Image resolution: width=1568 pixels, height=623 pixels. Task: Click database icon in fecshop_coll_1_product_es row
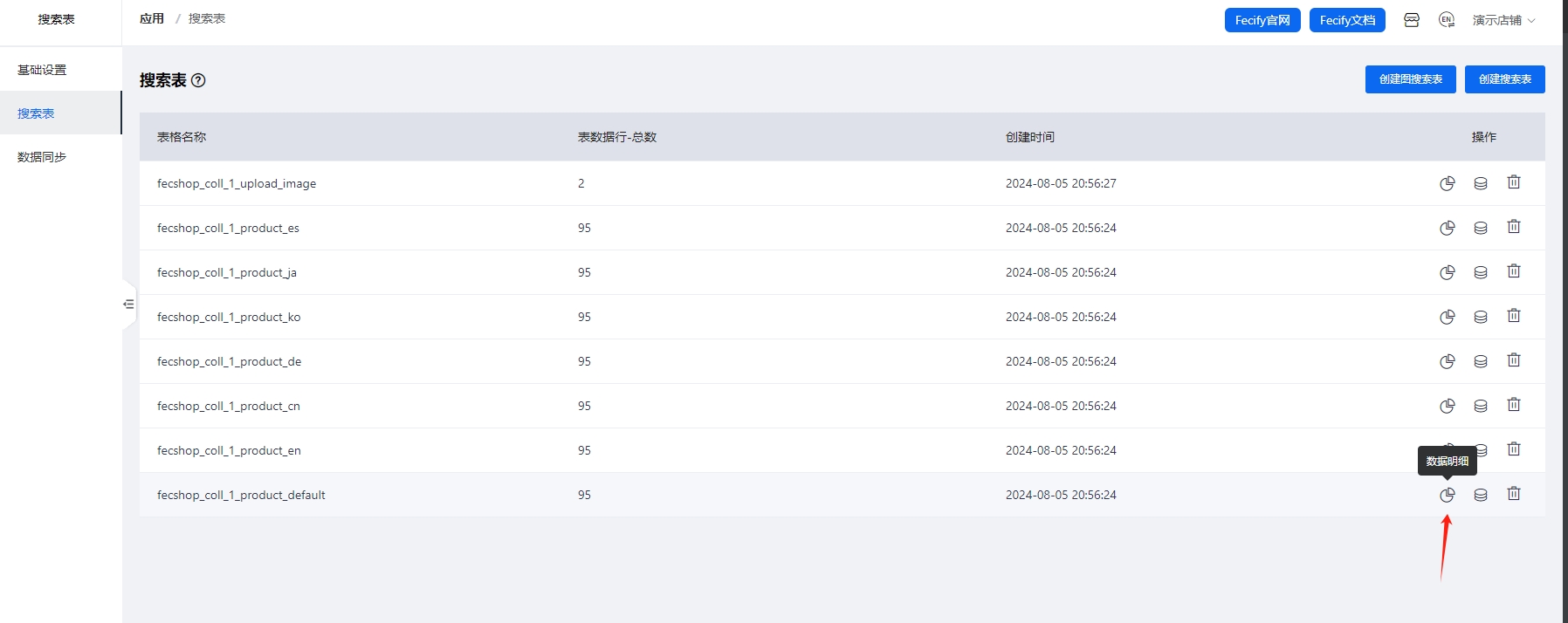(1481, 228)
